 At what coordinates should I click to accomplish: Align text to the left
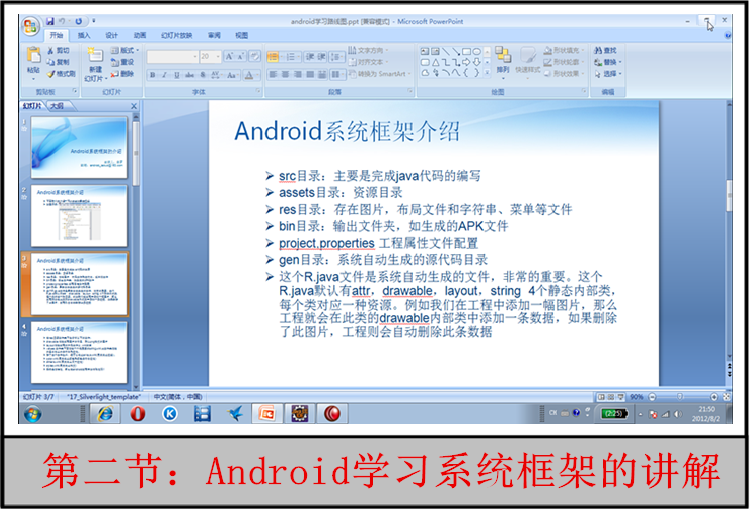pos(273,74)
